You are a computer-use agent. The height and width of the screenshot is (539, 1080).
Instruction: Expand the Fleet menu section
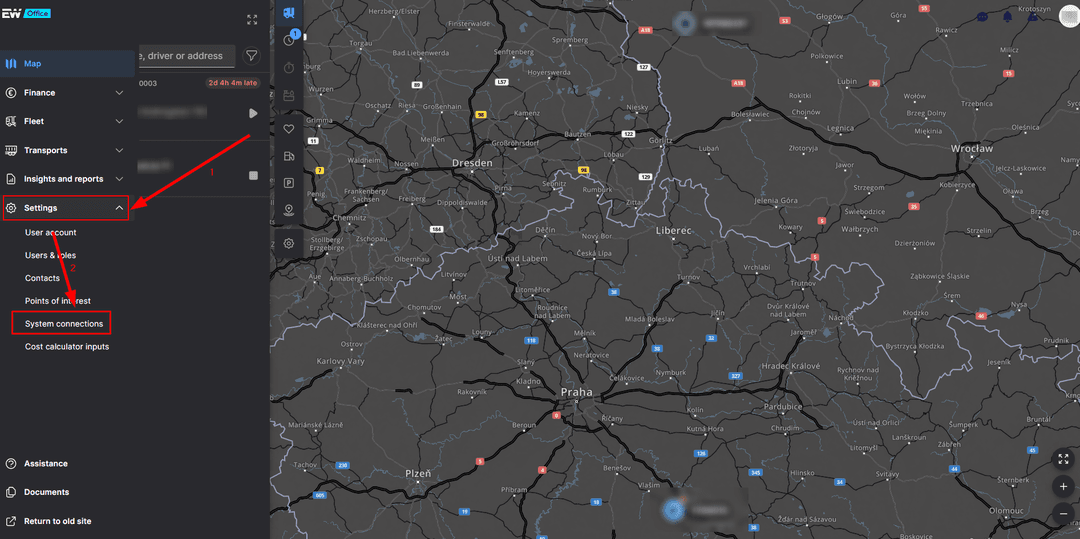[x=66, y=121]
